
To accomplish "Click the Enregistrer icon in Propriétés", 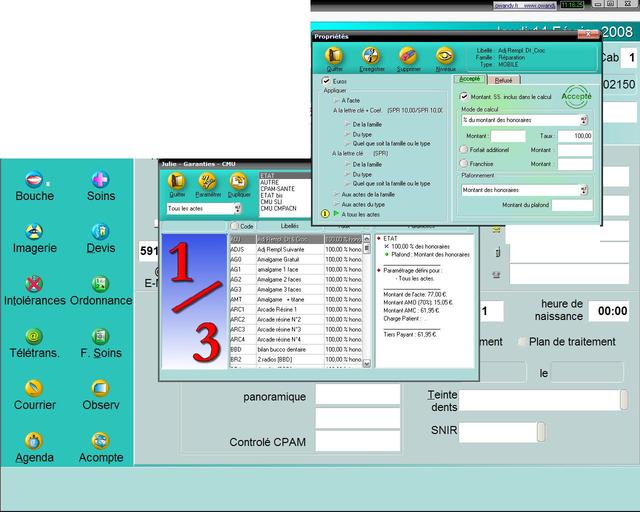I will [371, 56].
